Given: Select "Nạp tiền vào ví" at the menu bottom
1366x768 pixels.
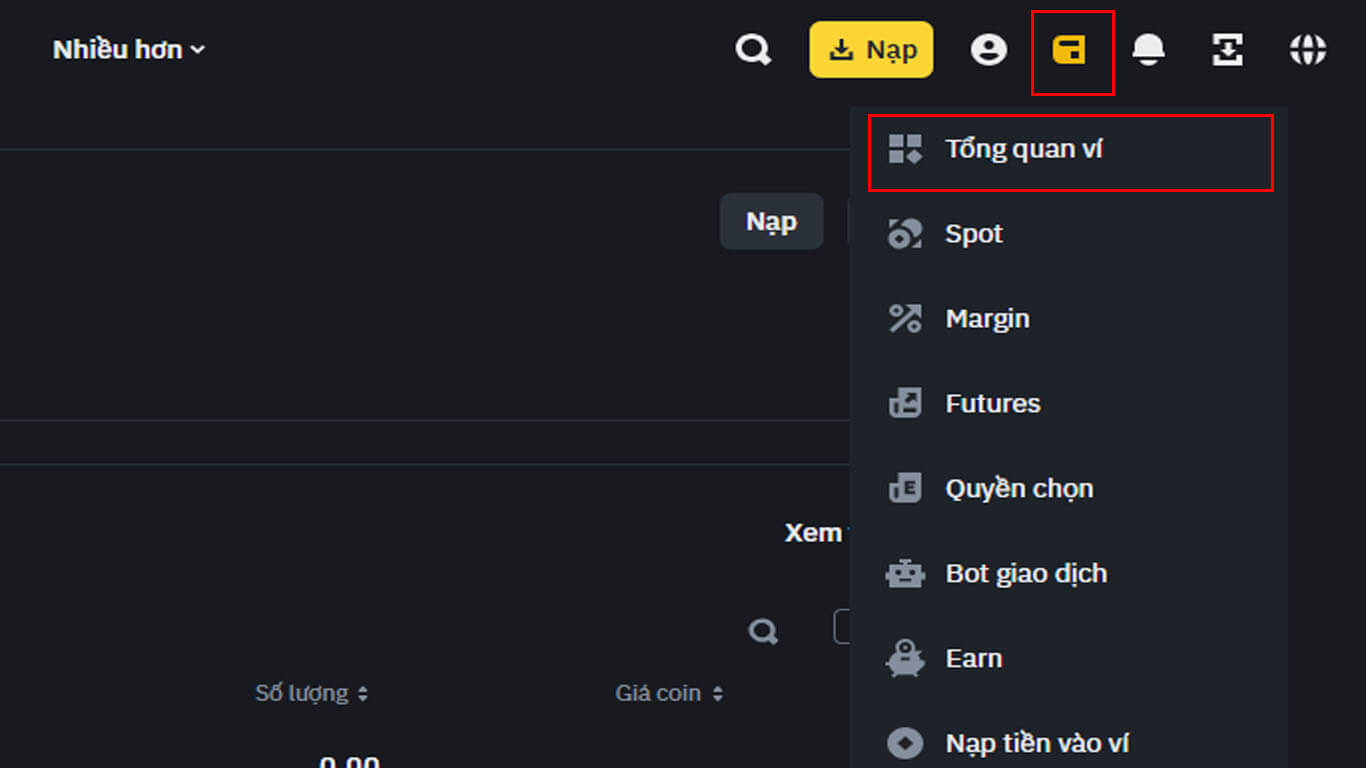Looking at the screenshot, I should point(1037,742).
